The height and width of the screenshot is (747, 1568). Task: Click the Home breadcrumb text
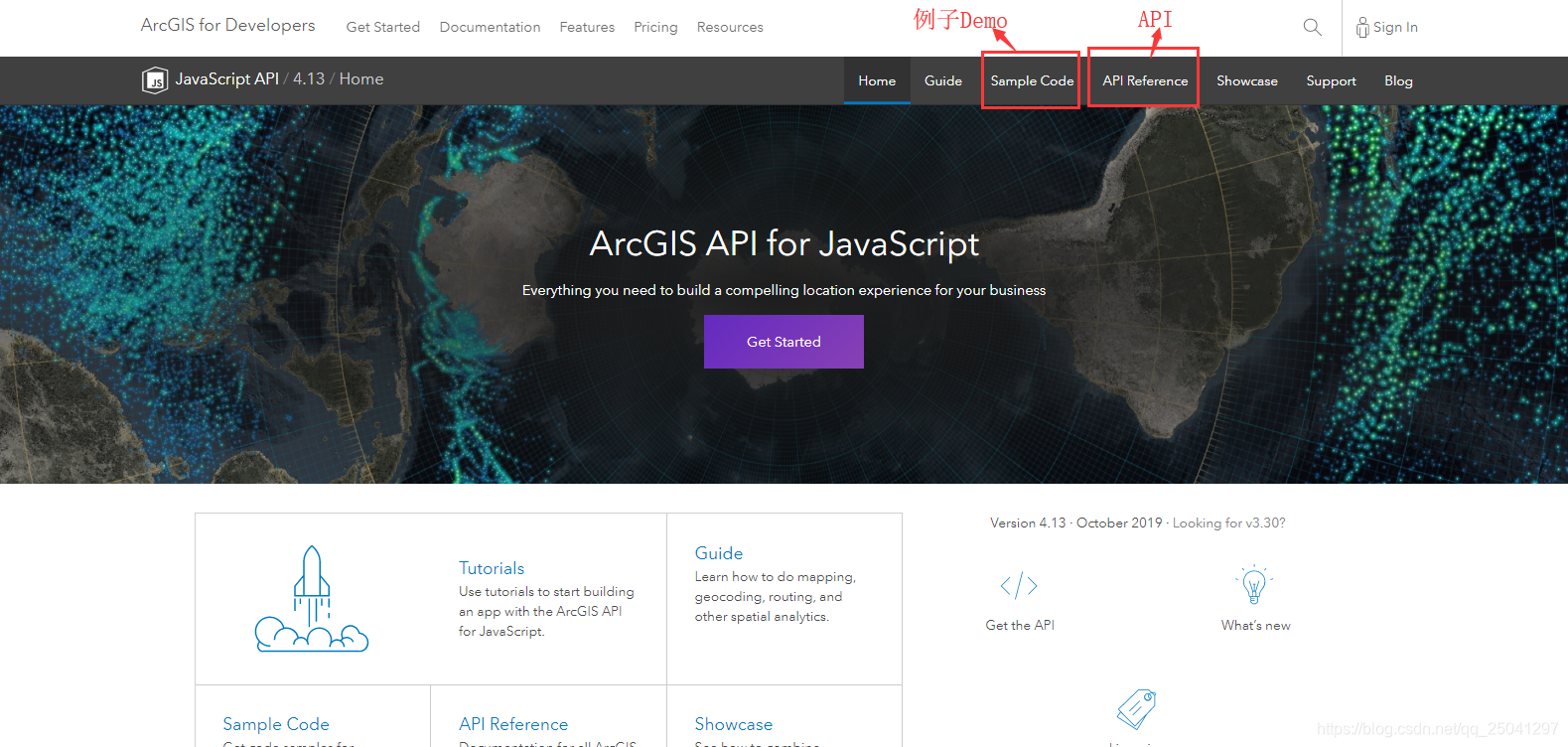coord(361,78)
